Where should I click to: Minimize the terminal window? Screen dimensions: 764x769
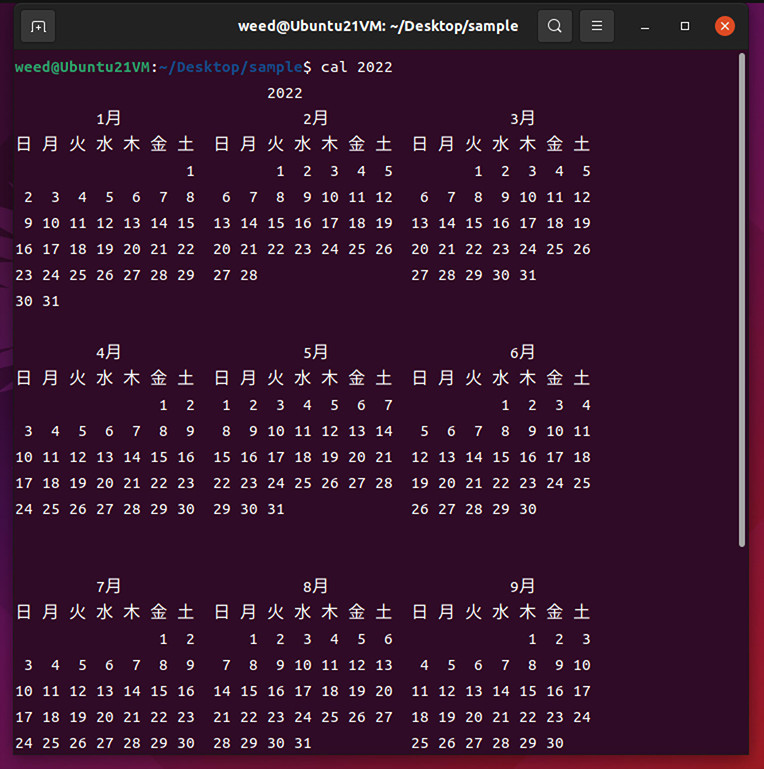click(x=645, y=26)
